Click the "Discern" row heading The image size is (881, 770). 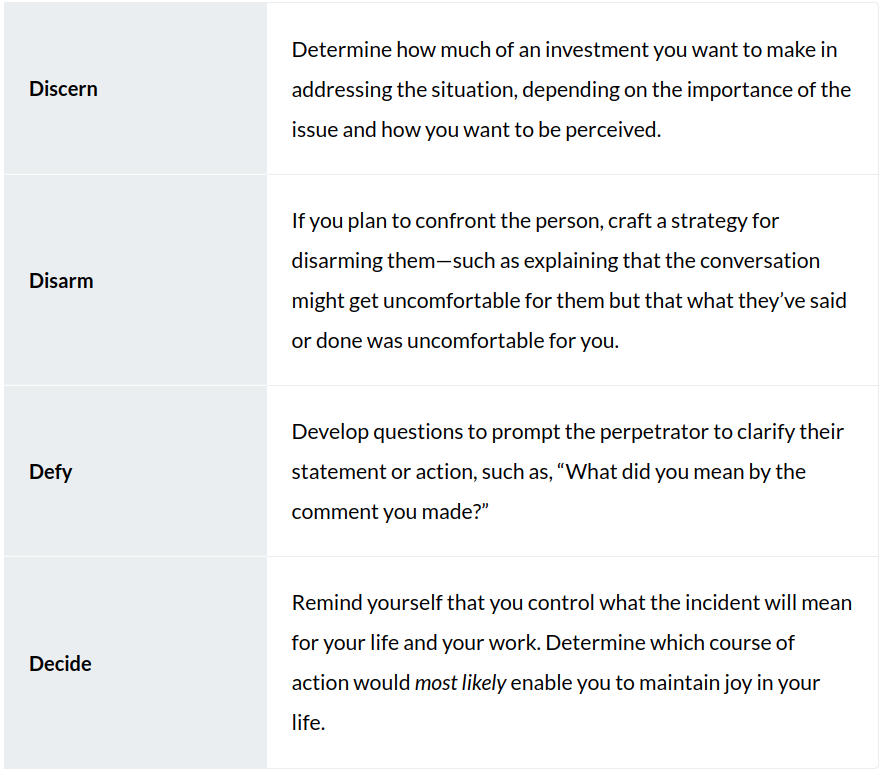coord(63,89)
